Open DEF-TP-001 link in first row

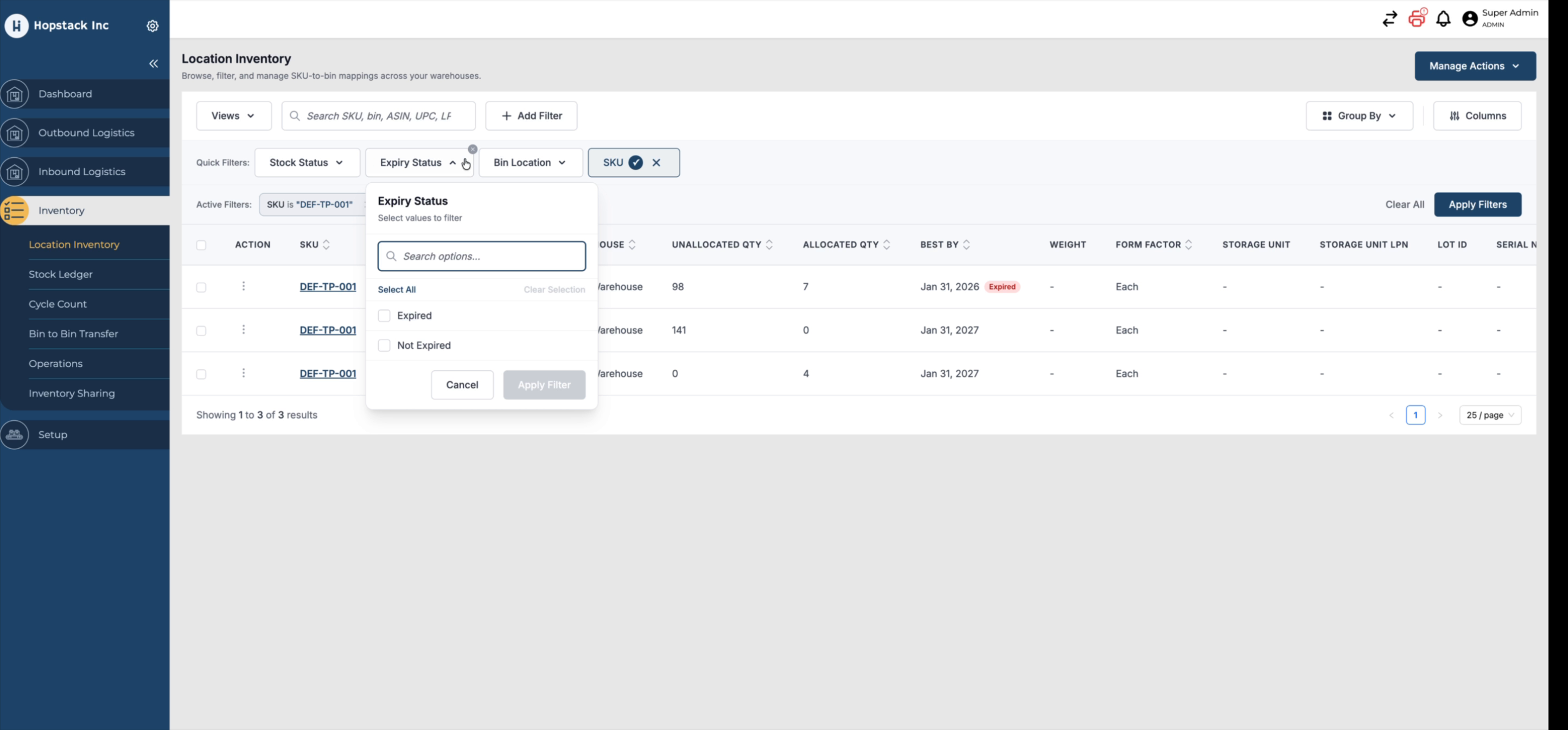pos(328,286)
